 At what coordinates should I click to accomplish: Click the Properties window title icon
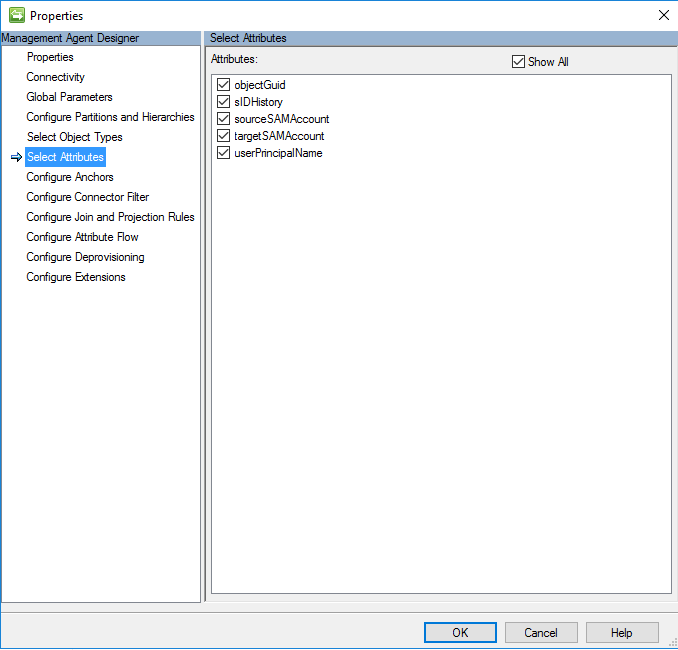coord(16,15)
